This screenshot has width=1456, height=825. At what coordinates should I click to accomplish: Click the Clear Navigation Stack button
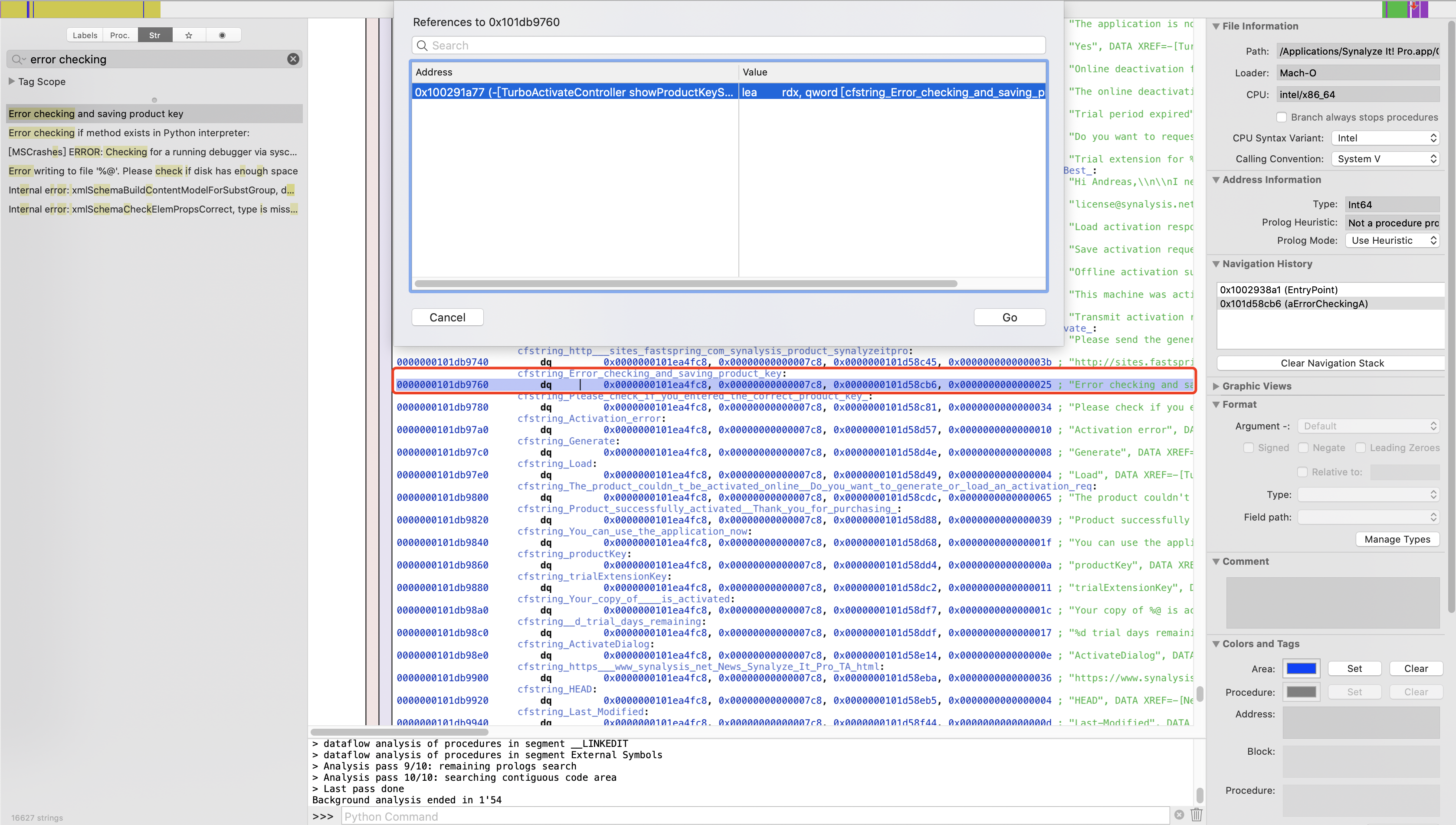(1332, 363)
